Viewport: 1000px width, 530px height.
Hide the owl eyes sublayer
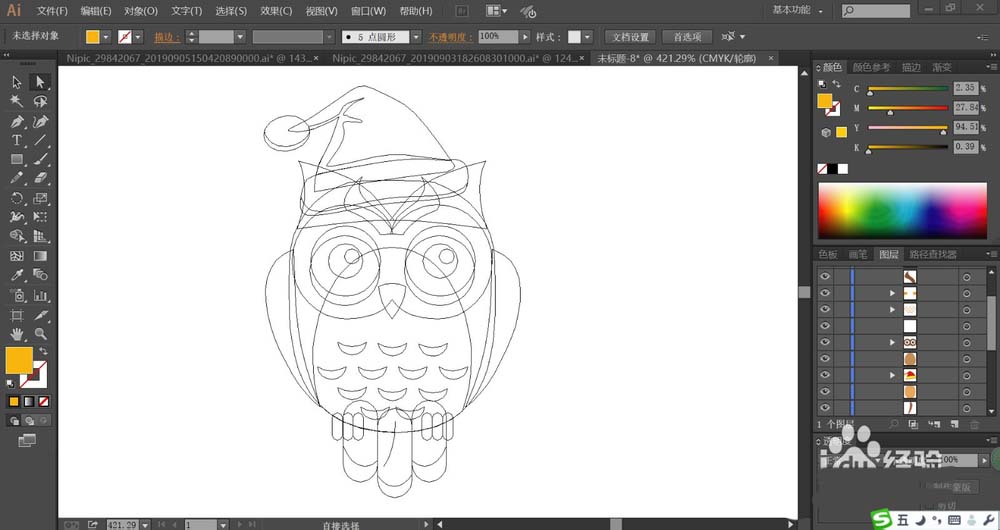pos(825,342)
